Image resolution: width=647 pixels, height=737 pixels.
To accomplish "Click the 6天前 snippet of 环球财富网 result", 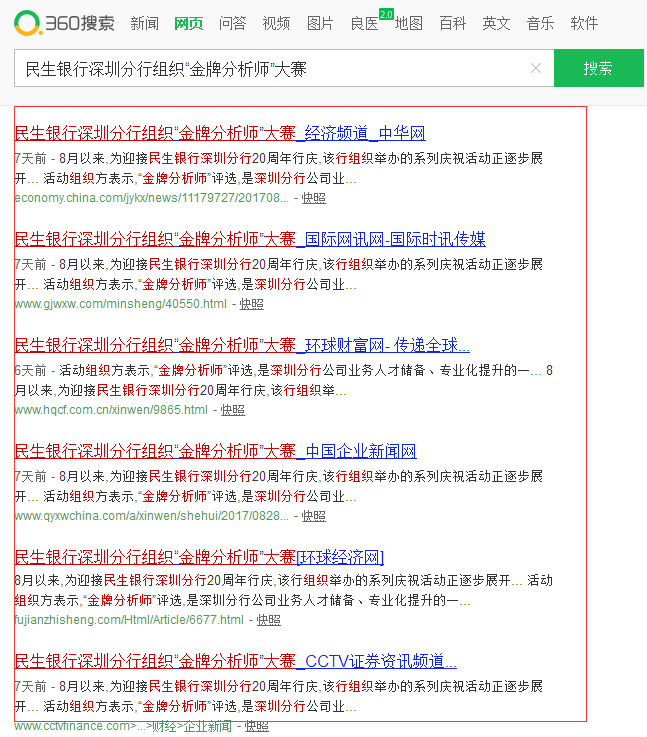I will [284, 380].
